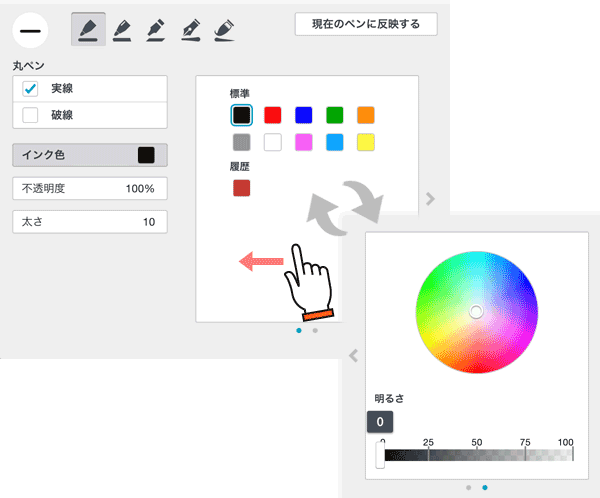Screen dimensions: 600x498
Task: Go to next color page arrow
Action: pos(430,199)
